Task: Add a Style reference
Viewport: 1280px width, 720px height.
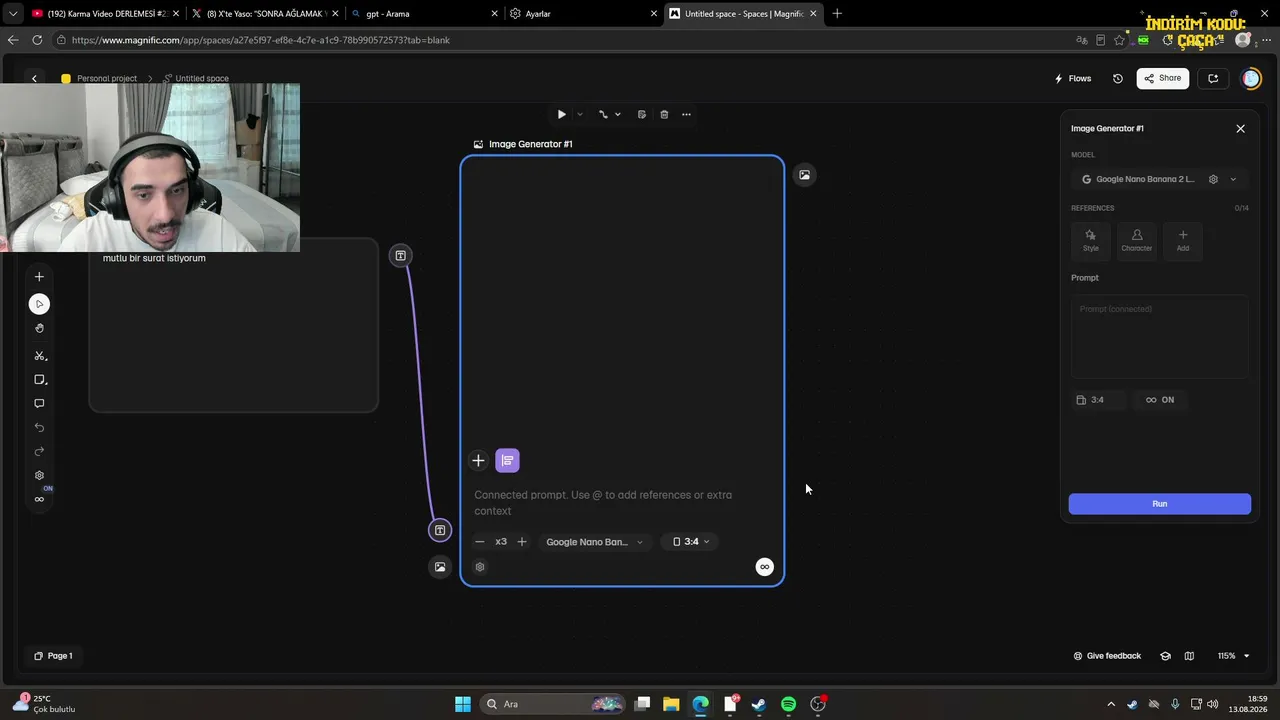Action: coord(1090,240)
